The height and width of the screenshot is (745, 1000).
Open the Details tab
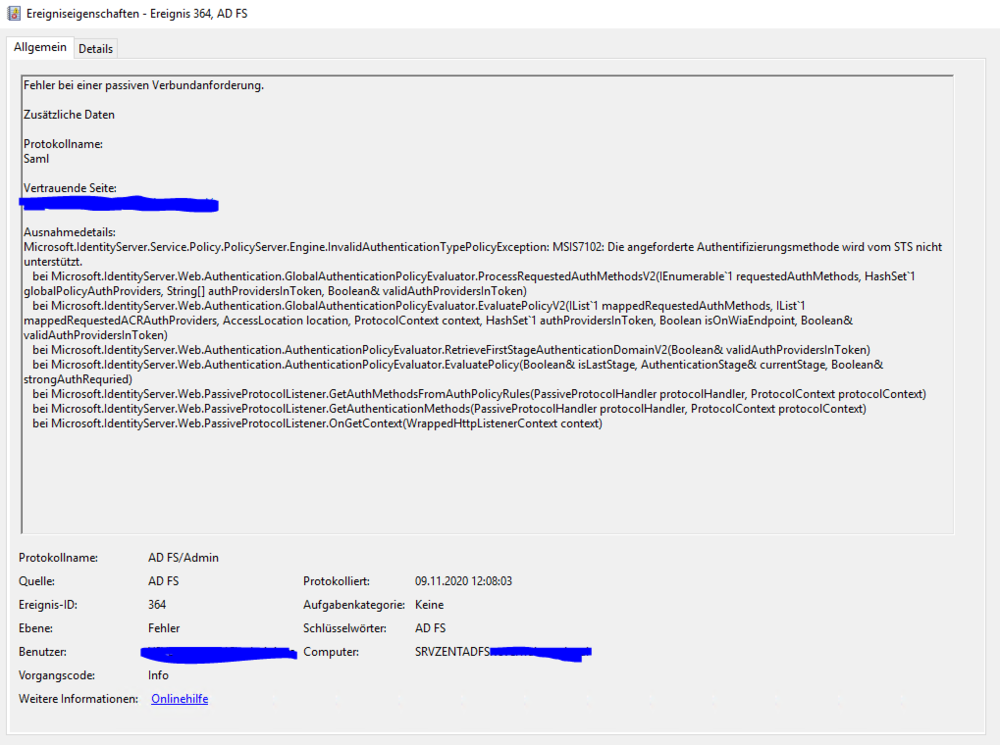click(96, 48)
